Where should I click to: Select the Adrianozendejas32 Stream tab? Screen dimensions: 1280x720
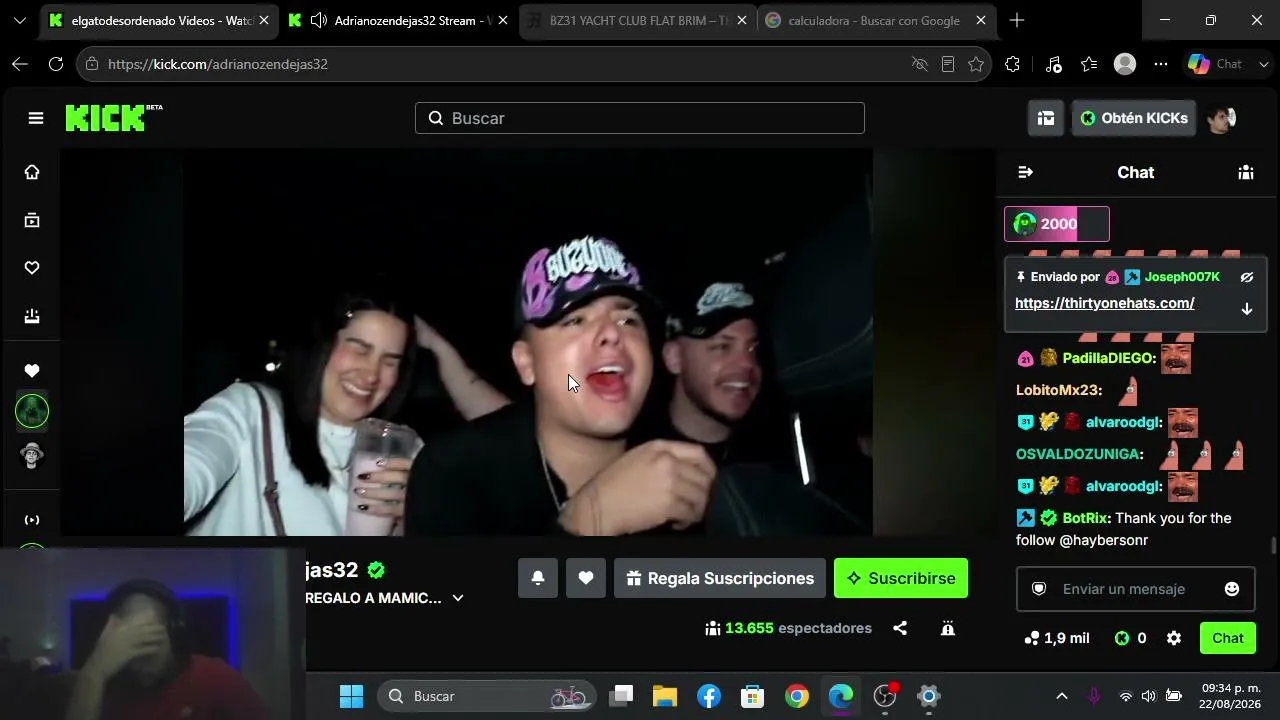click(x=398, y=20)
